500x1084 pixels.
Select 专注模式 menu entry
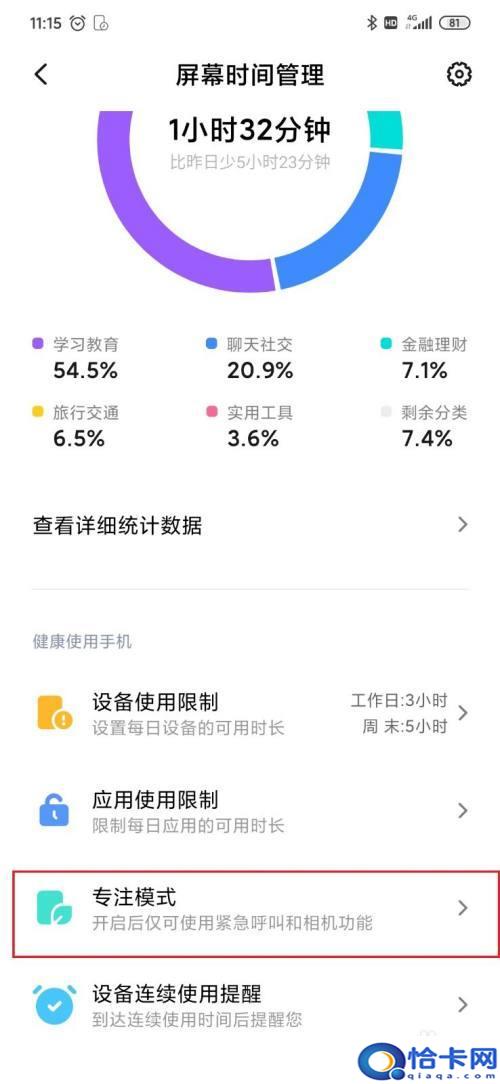pos(250,908)
